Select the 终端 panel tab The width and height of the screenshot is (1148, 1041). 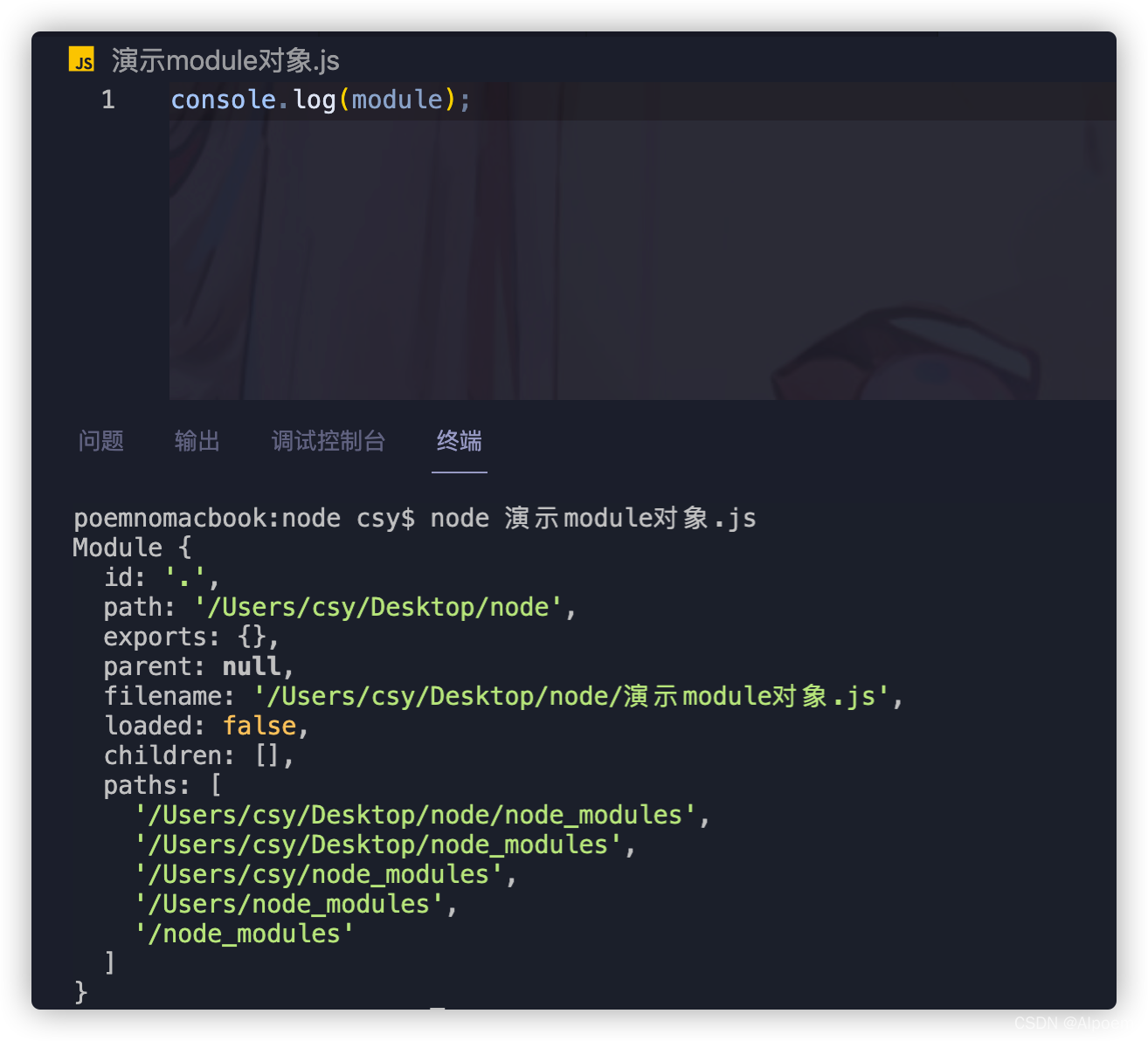click(x=460, y=441)
